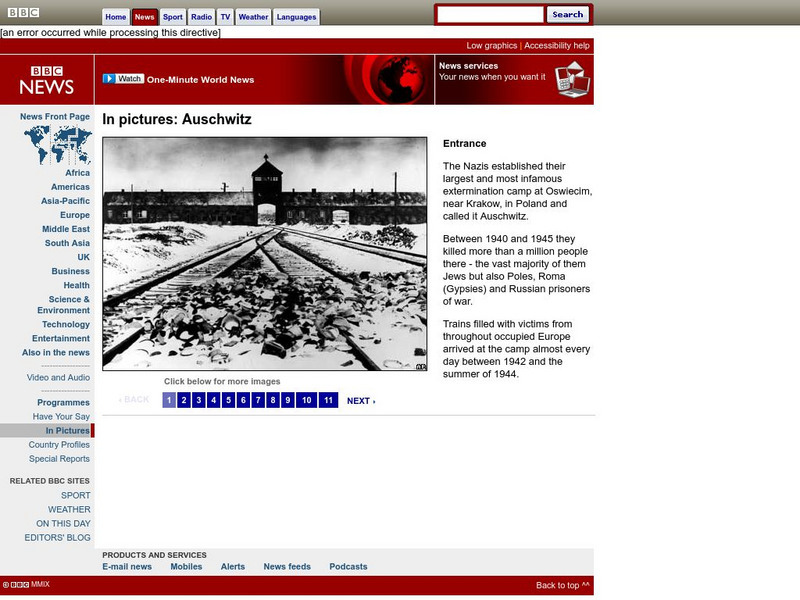
Task: Click the world map graphic in sidebar
Action: (x=58, y=145)
